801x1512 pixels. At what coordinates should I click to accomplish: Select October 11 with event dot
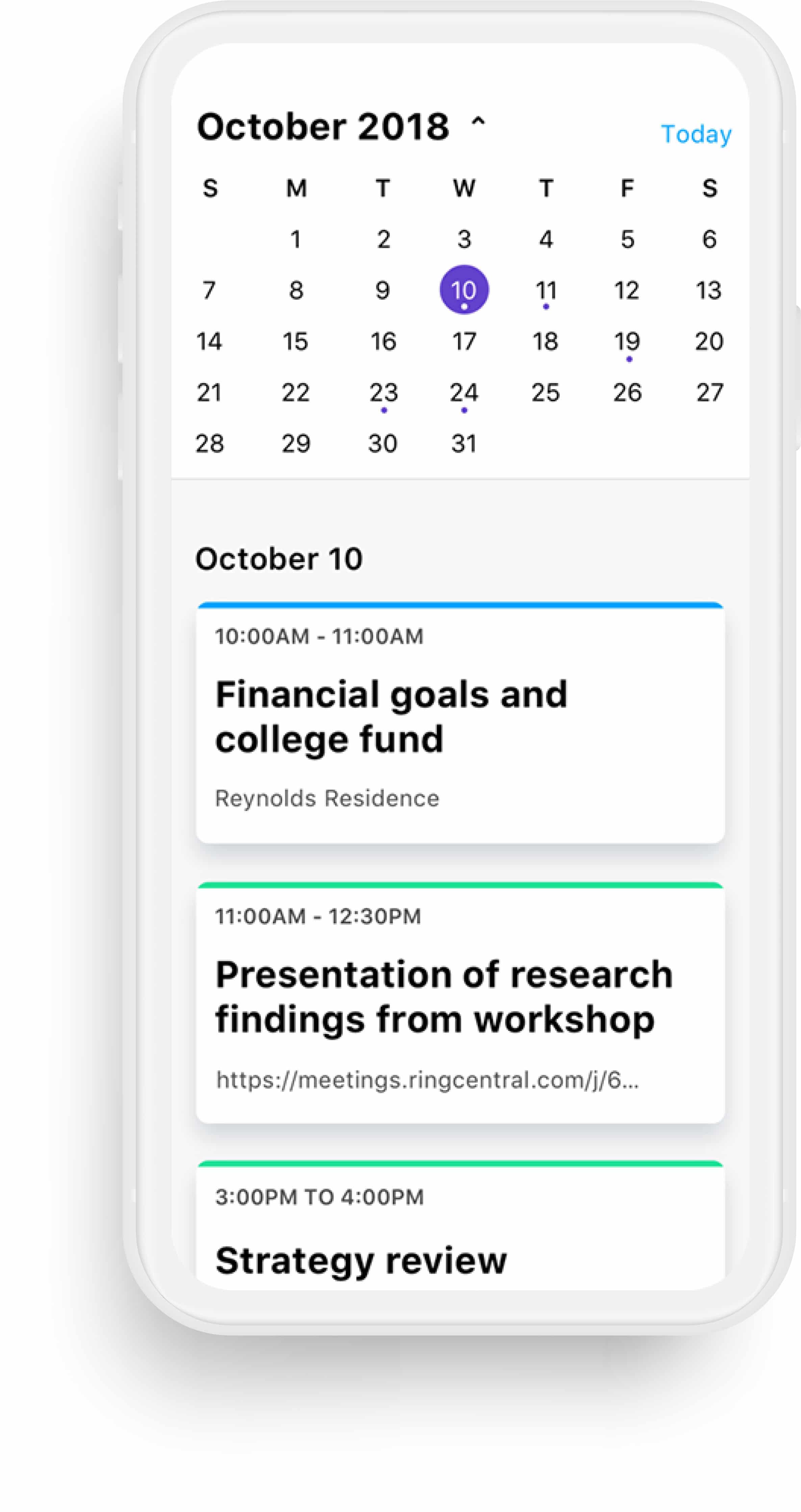[x=546, y=291]
